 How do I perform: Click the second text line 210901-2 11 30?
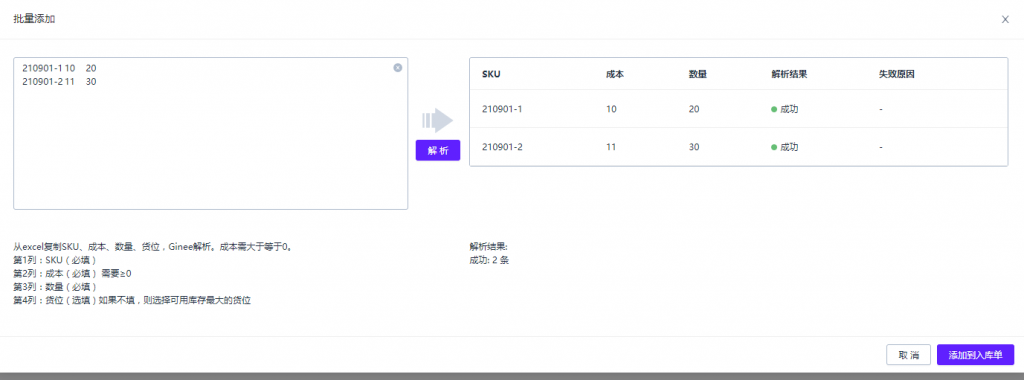point(59,82)
